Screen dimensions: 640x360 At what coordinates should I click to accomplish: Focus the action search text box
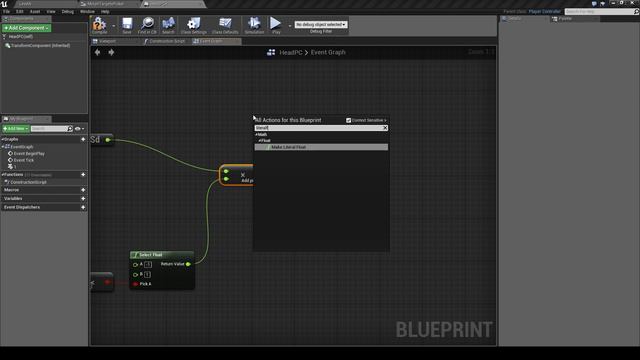click(x=318, y=128)
